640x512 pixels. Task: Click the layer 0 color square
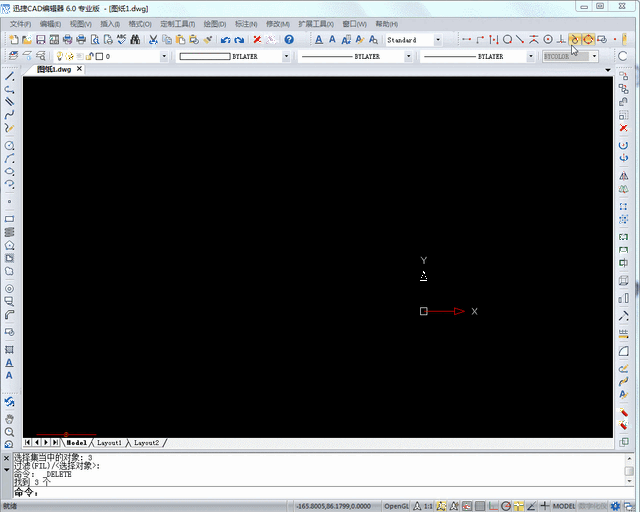(x=99, y=56)
